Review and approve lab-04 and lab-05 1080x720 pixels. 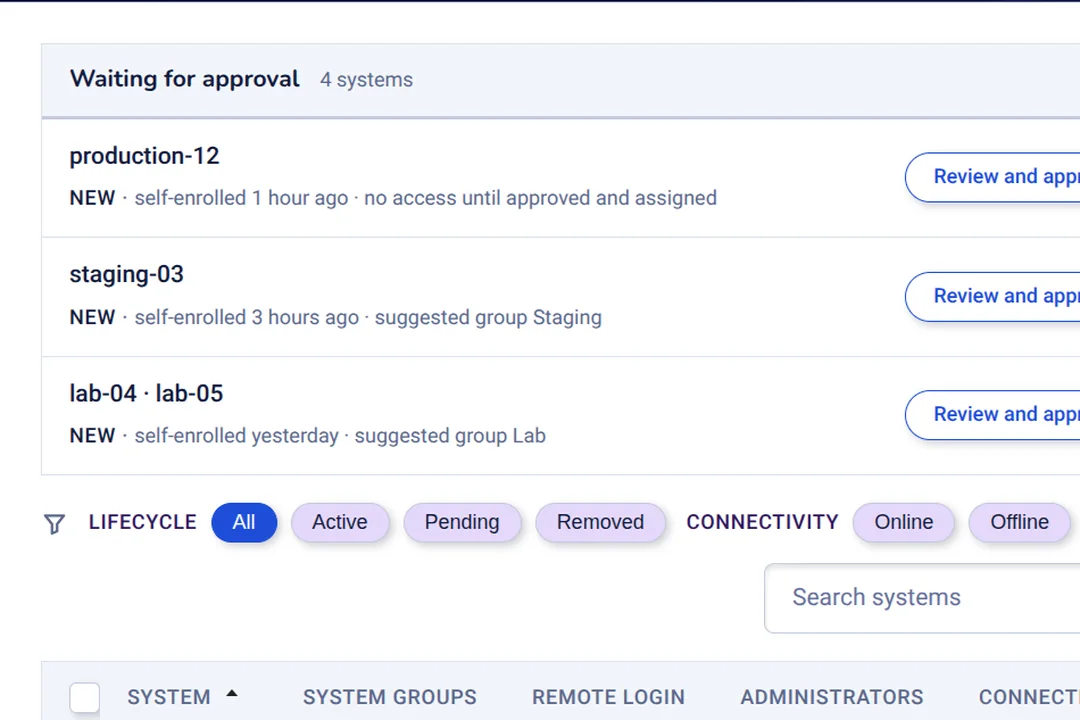pyautogui.click(x=993, y=415)
